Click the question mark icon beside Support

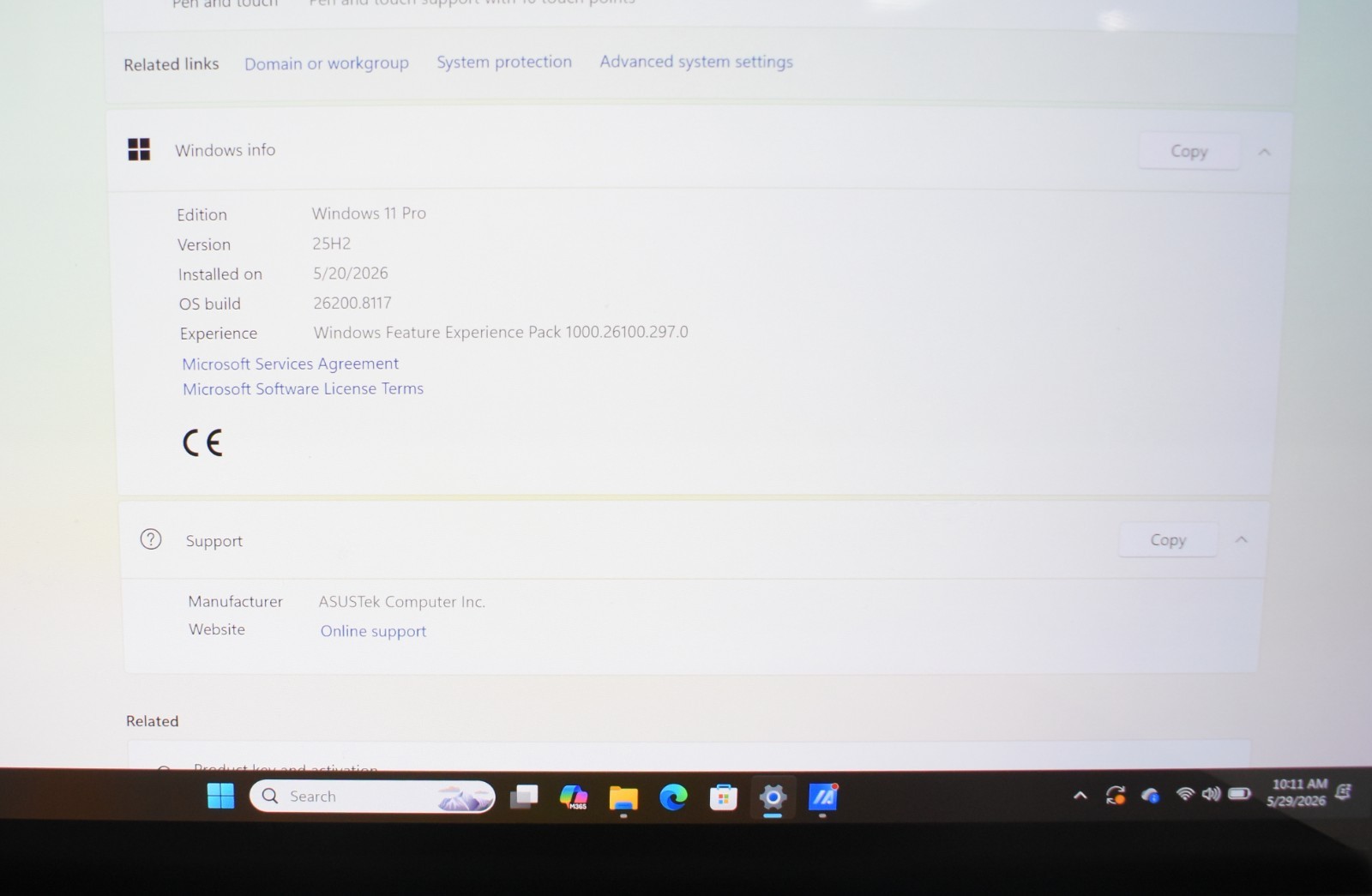coord(151,539)
